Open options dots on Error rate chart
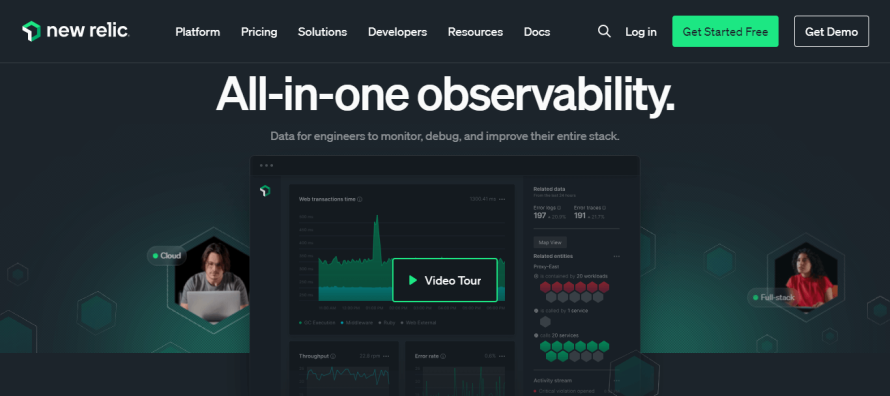 (502, 356)
